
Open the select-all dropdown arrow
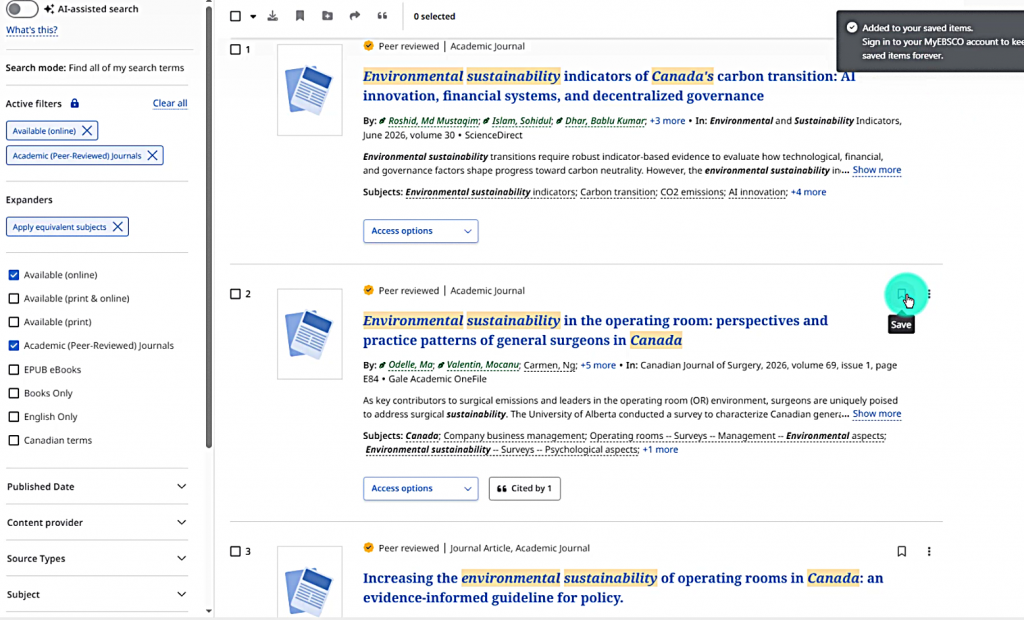253,16
